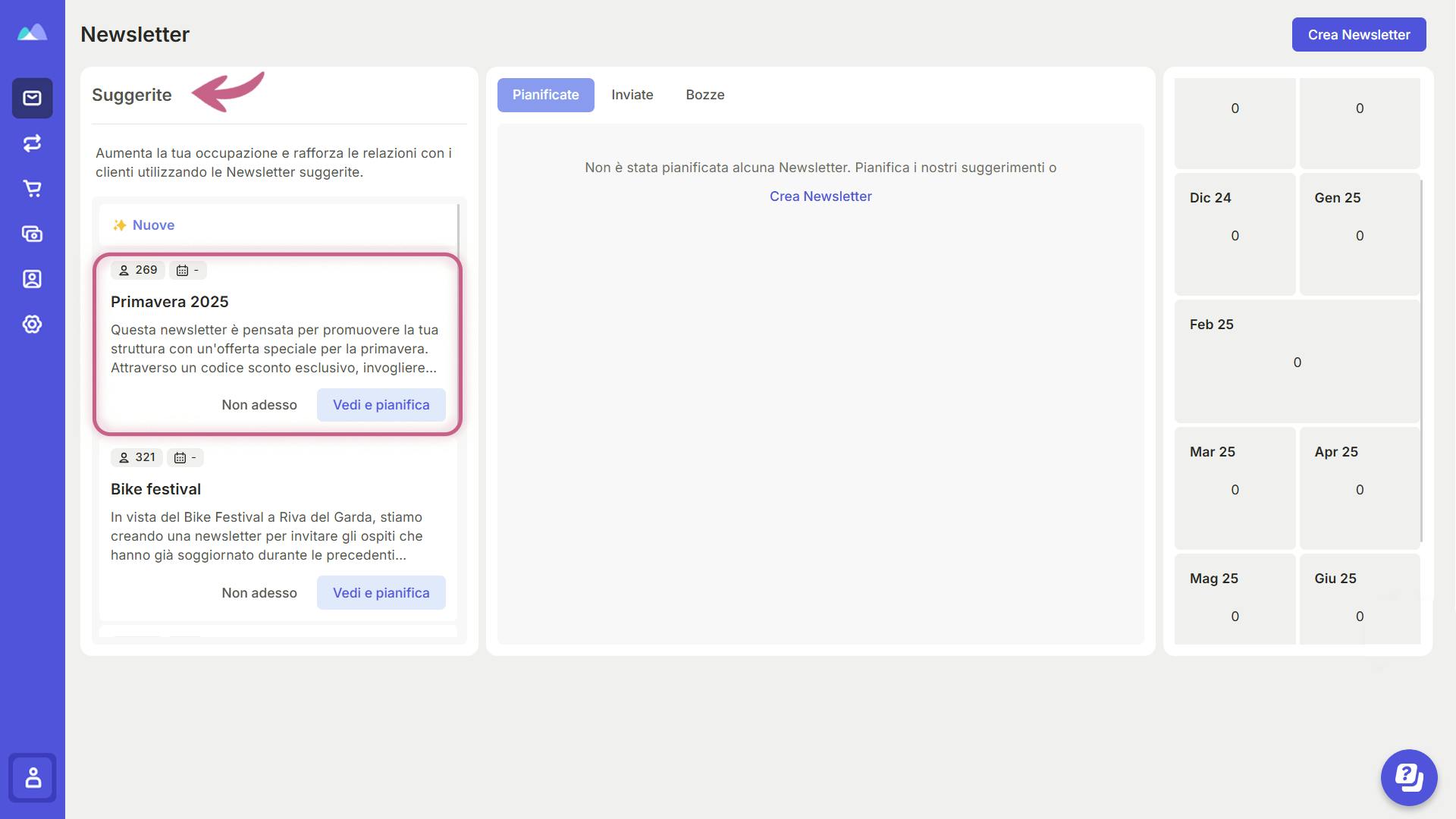
Task: Click Vedi e pianifica on Bike festival
Action: coord(381,593)
